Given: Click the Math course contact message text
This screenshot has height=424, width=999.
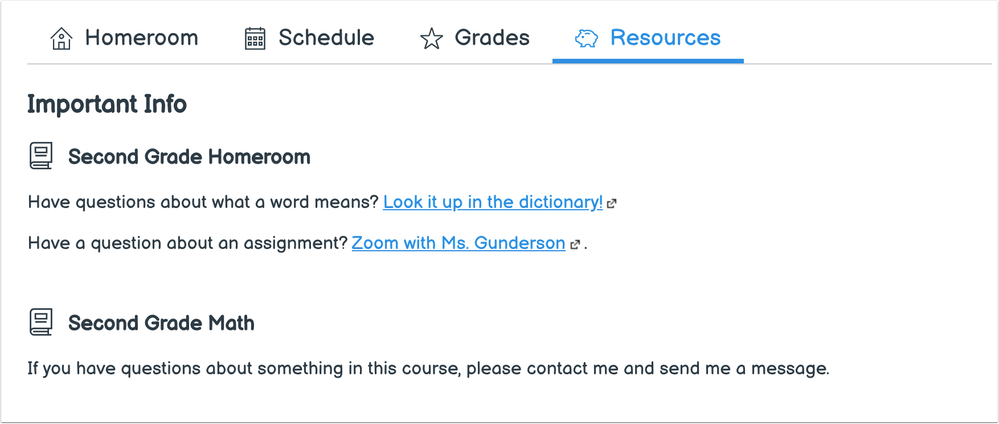Looking at the screenshot, I should pyautogui.click(x=428, y=369).
